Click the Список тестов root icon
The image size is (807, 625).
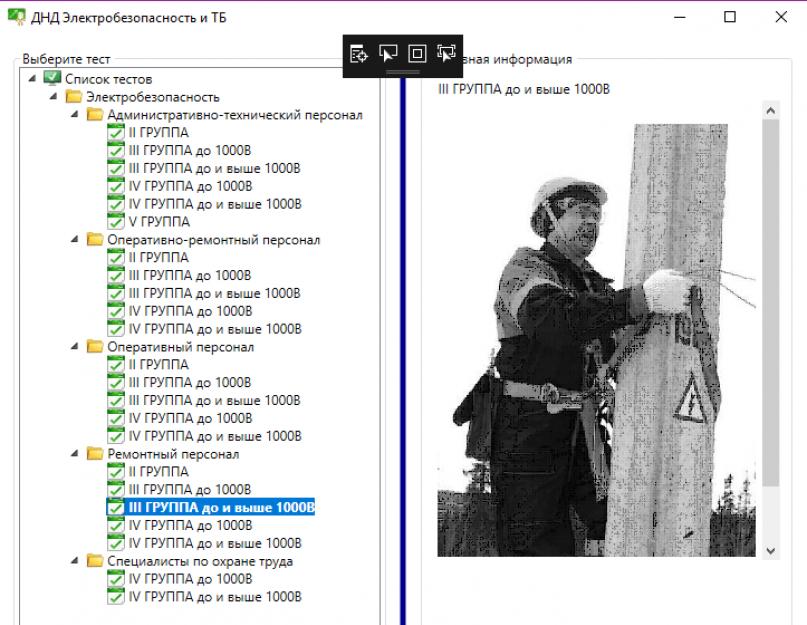pos(53,79)
